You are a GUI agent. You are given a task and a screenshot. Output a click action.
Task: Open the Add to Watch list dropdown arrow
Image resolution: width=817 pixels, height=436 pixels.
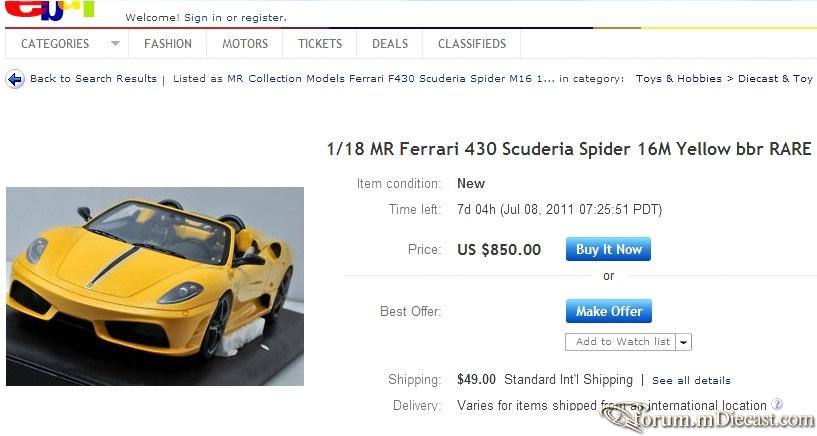point(684,342)
